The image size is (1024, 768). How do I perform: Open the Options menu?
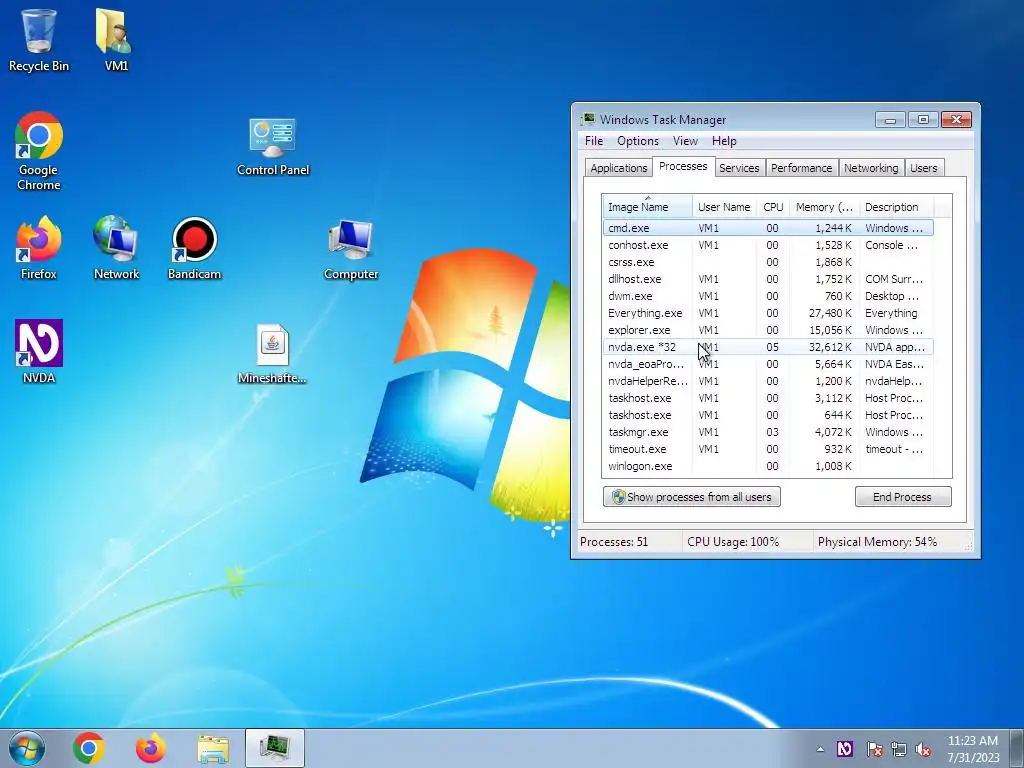click(638, 141)
